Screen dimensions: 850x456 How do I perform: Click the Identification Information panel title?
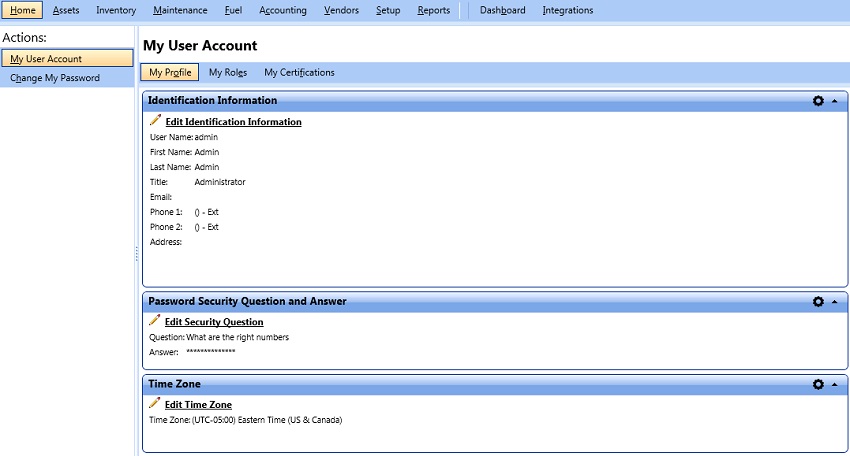pos(212,100)
